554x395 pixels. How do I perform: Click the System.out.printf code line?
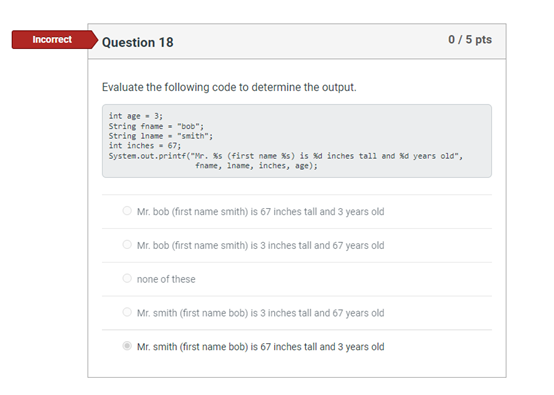click(x=285, y=156)
